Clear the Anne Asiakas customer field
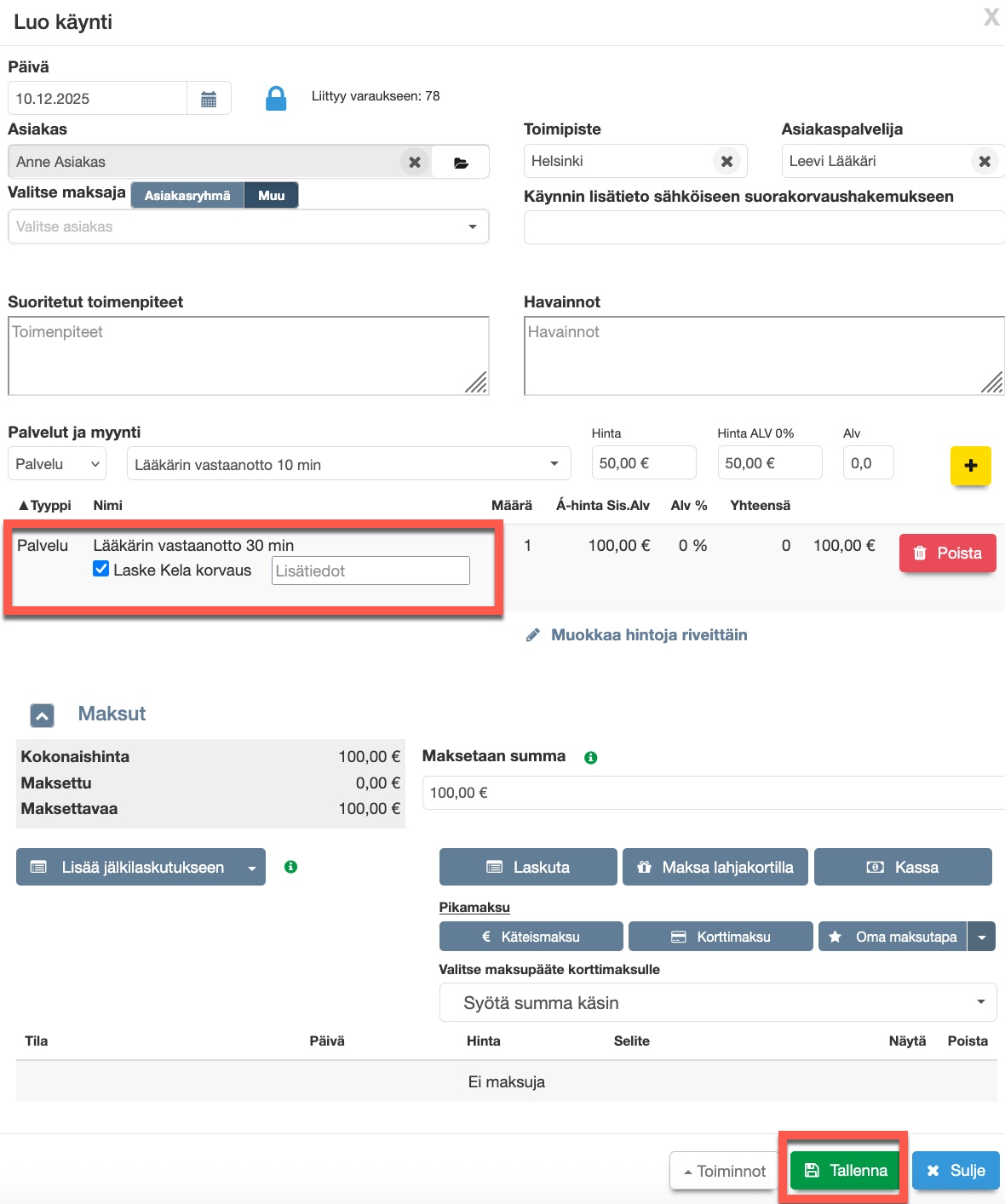 coord(415,162)
